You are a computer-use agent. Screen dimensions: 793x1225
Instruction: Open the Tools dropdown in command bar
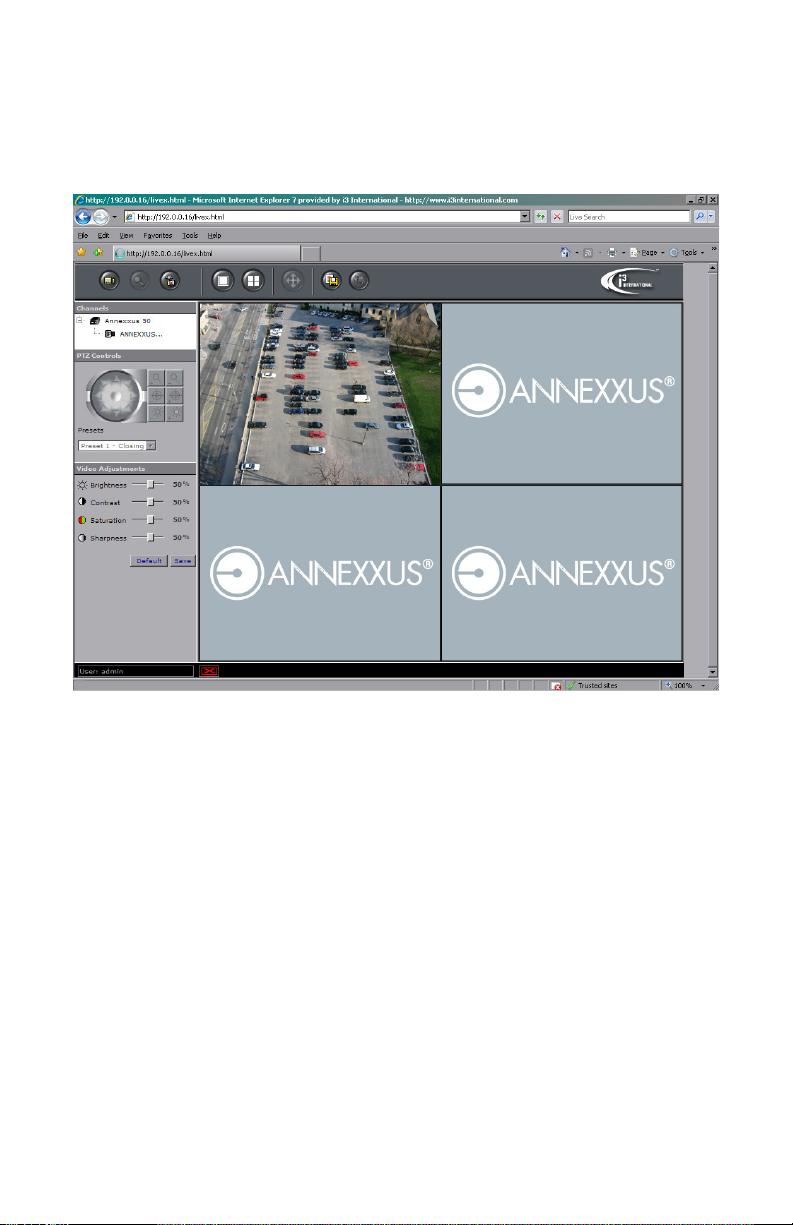pos(687,253)
